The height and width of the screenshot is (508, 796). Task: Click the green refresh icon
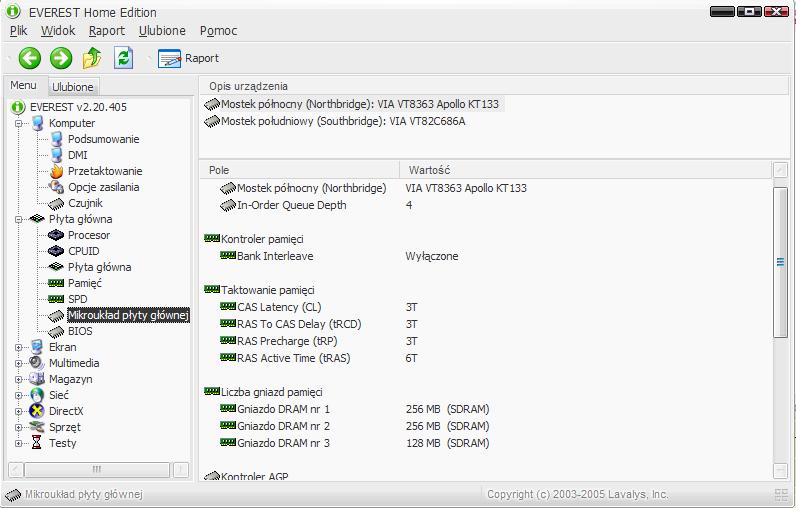(x=123, y=58)
